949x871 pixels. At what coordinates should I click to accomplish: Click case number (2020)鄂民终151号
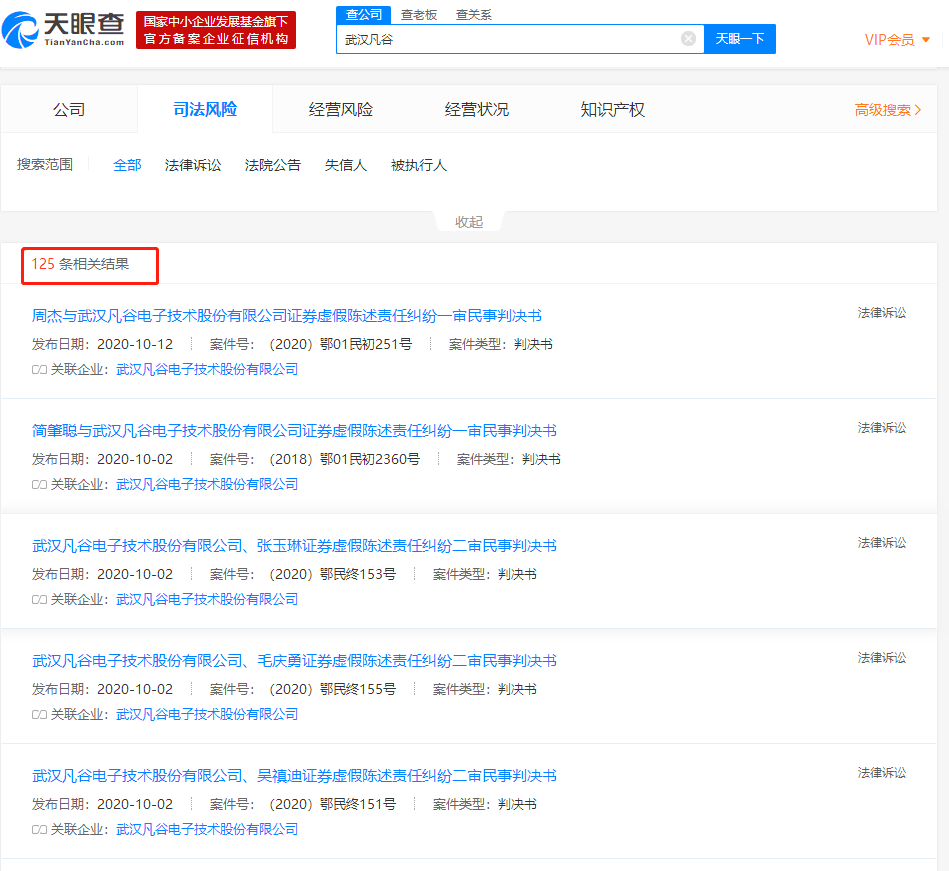(333, 804)
